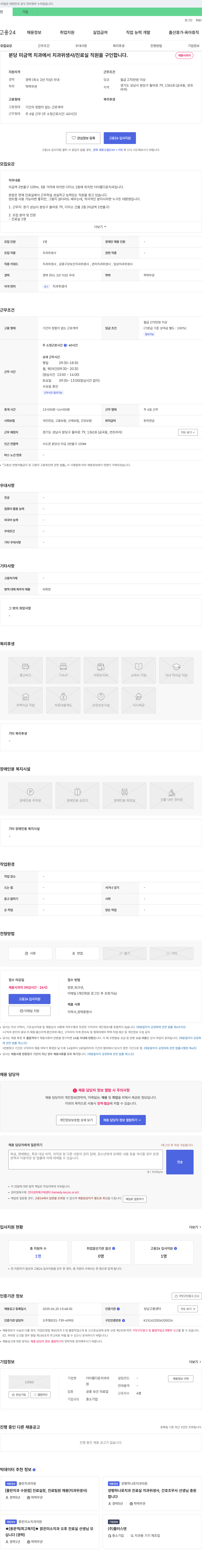The image size is (202, 1568).
Task: Open 지도 보기 dropdown for 근무 예정지
Action: coord(187,432)
